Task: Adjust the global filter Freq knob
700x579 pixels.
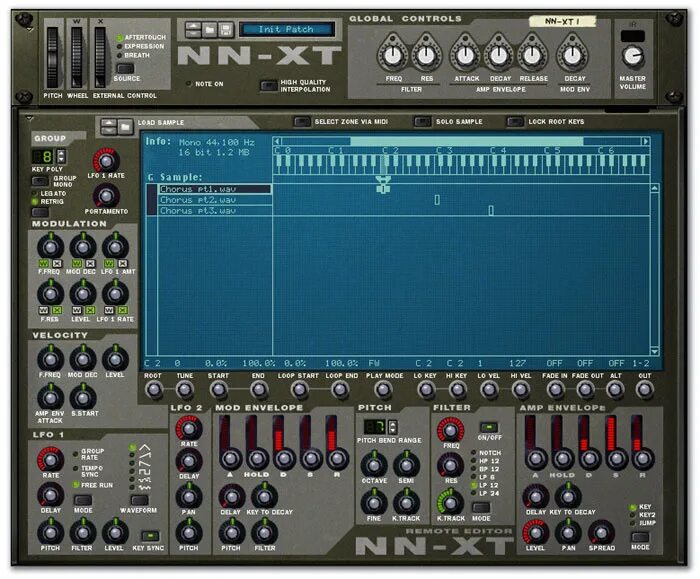Action: tap(393, 55)
